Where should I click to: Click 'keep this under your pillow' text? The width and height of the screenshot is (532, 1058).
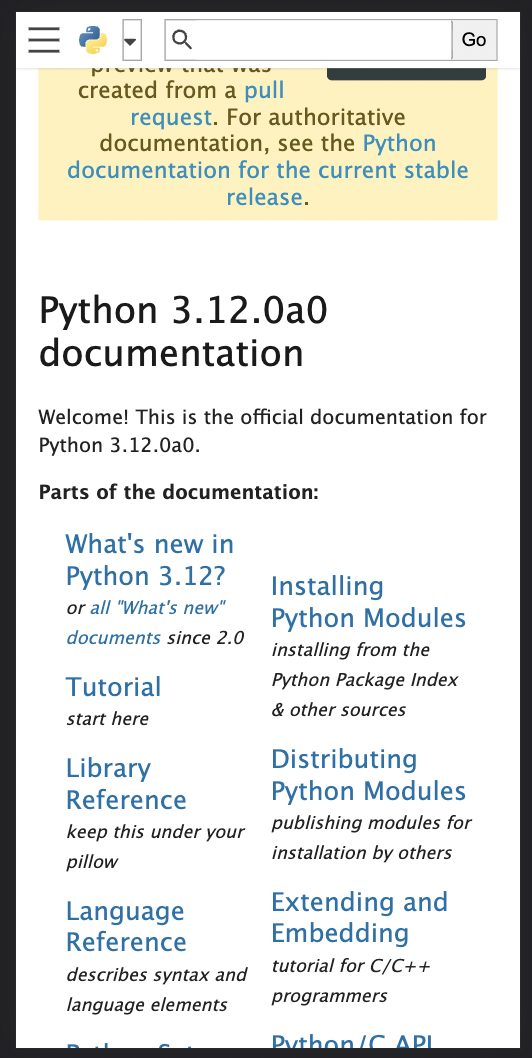pos(155,846)
